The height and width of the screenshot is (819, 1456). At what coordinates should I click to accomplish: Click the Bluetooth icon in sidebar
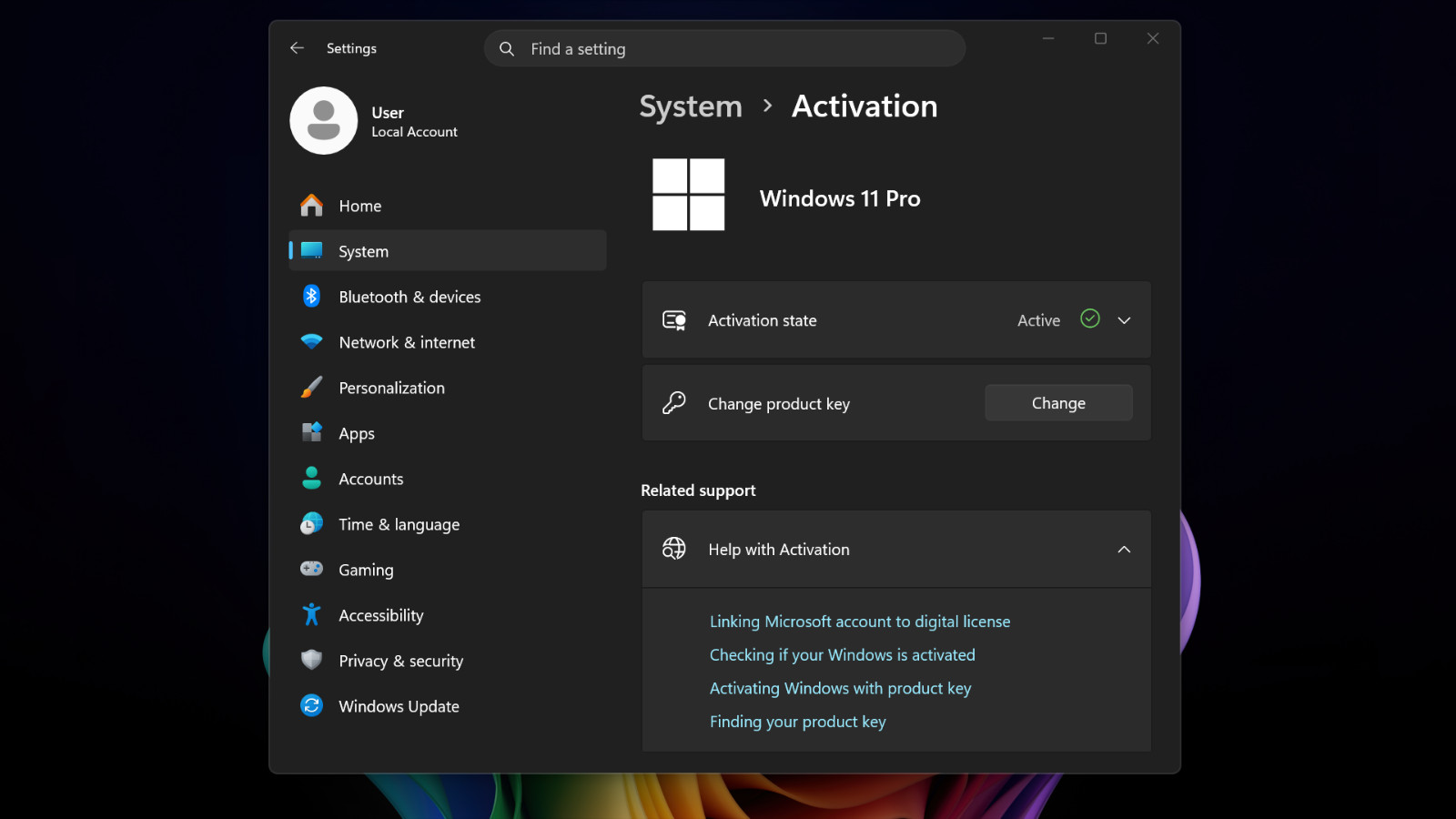tap(311, 296)
